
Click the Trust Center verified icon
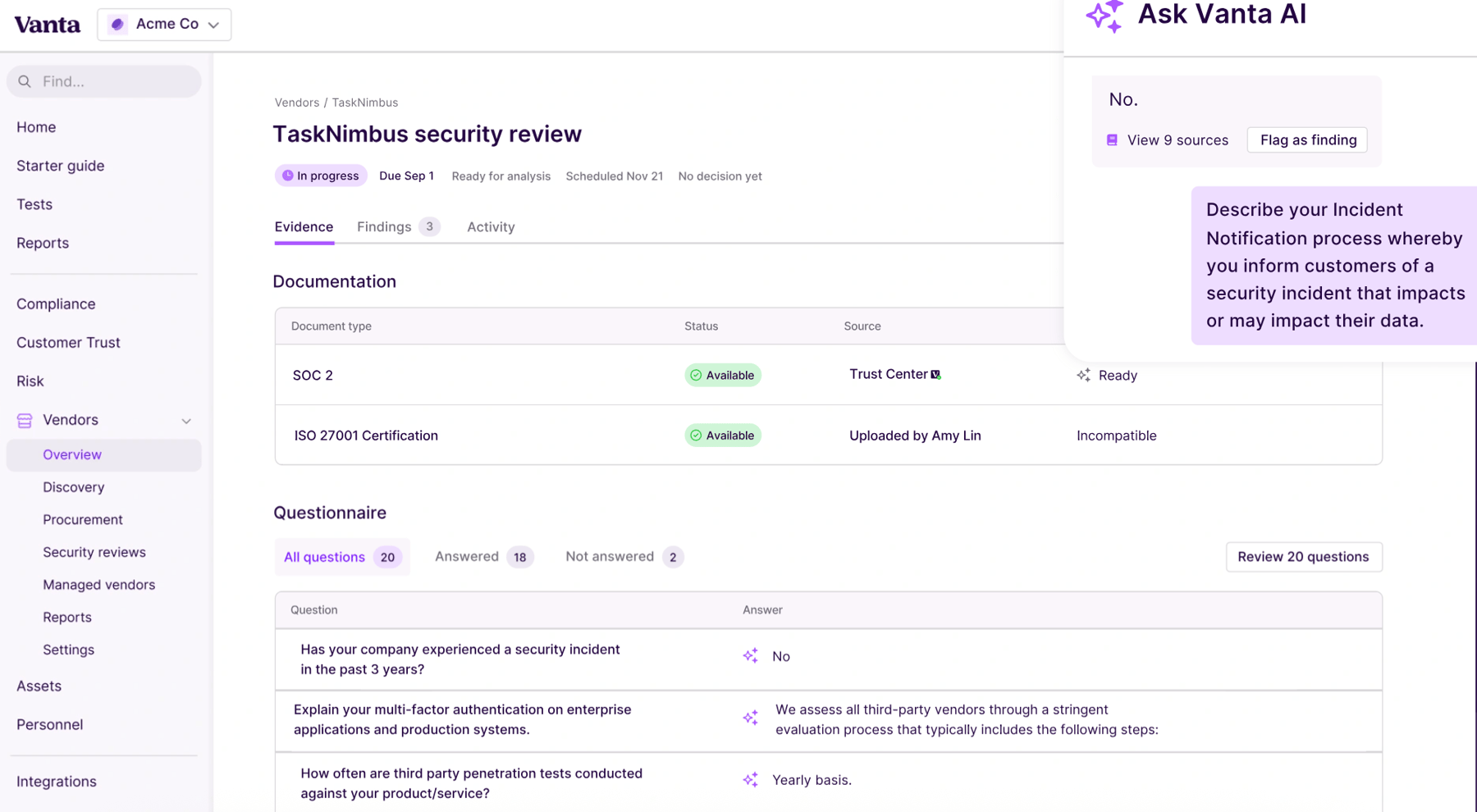[936, 375]
